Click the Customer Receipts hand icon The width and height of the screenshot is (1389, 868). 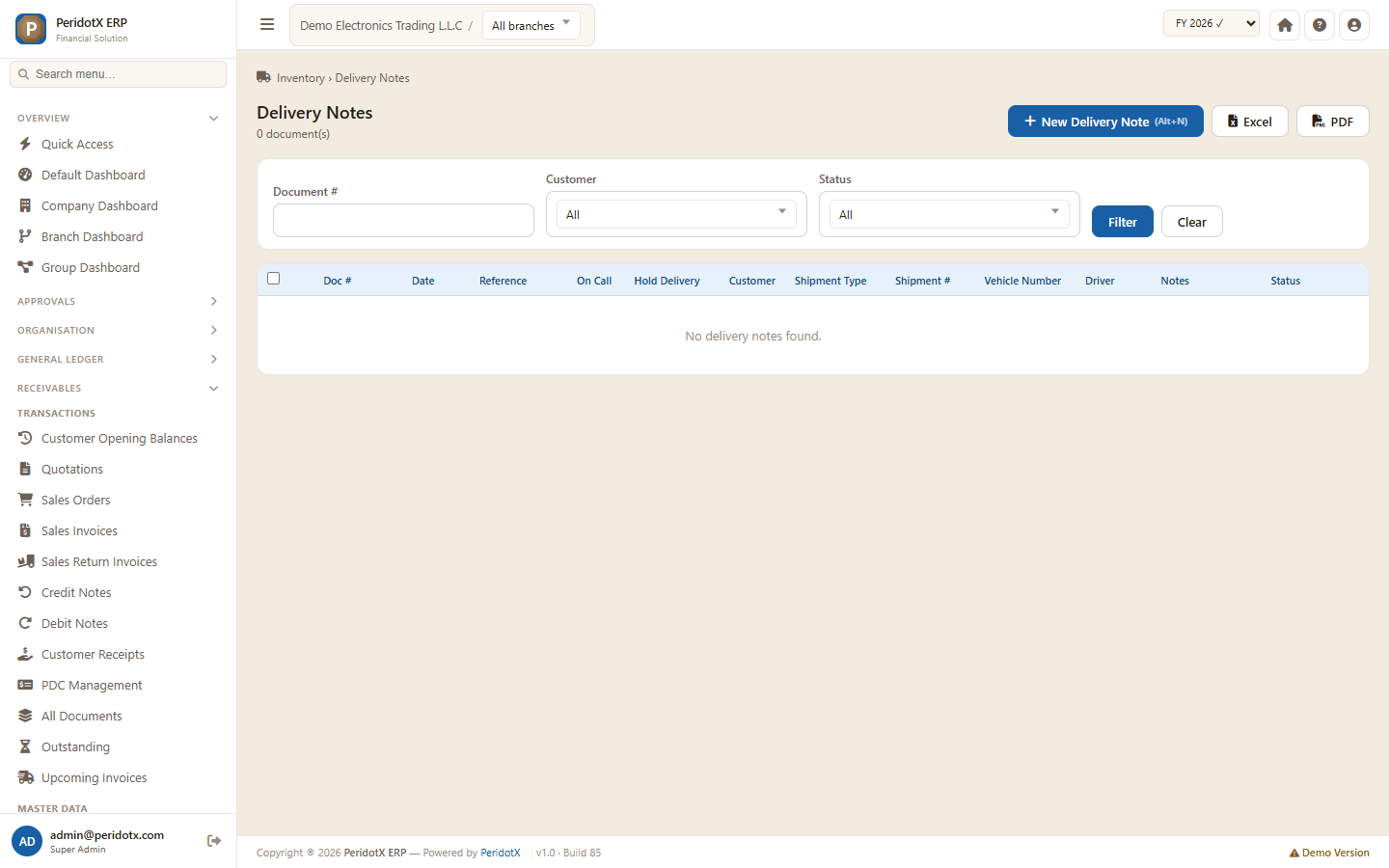pos(25,654)
